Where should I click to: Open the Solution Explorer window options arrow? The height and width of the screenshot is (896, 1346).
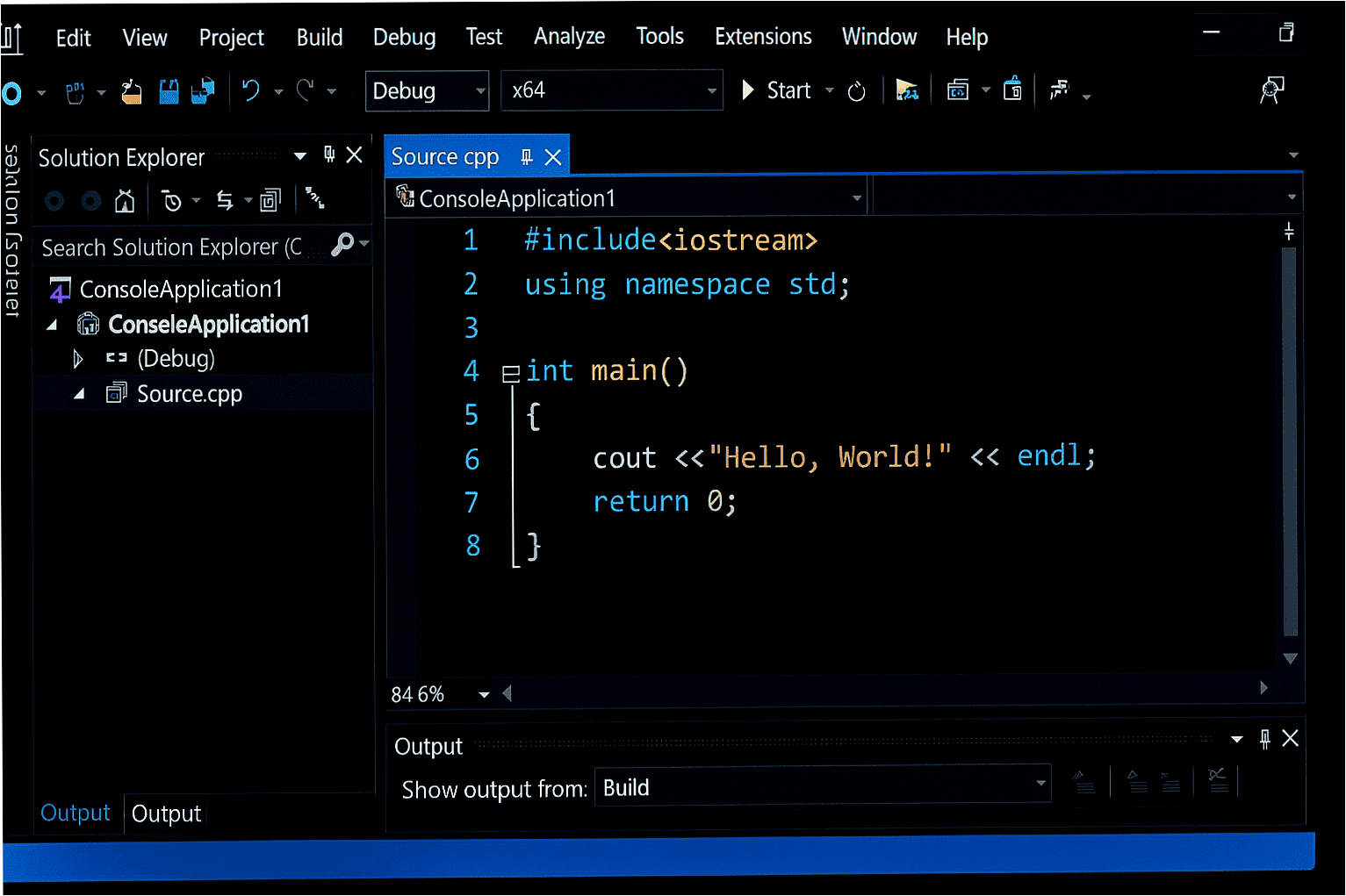point(300,155)
